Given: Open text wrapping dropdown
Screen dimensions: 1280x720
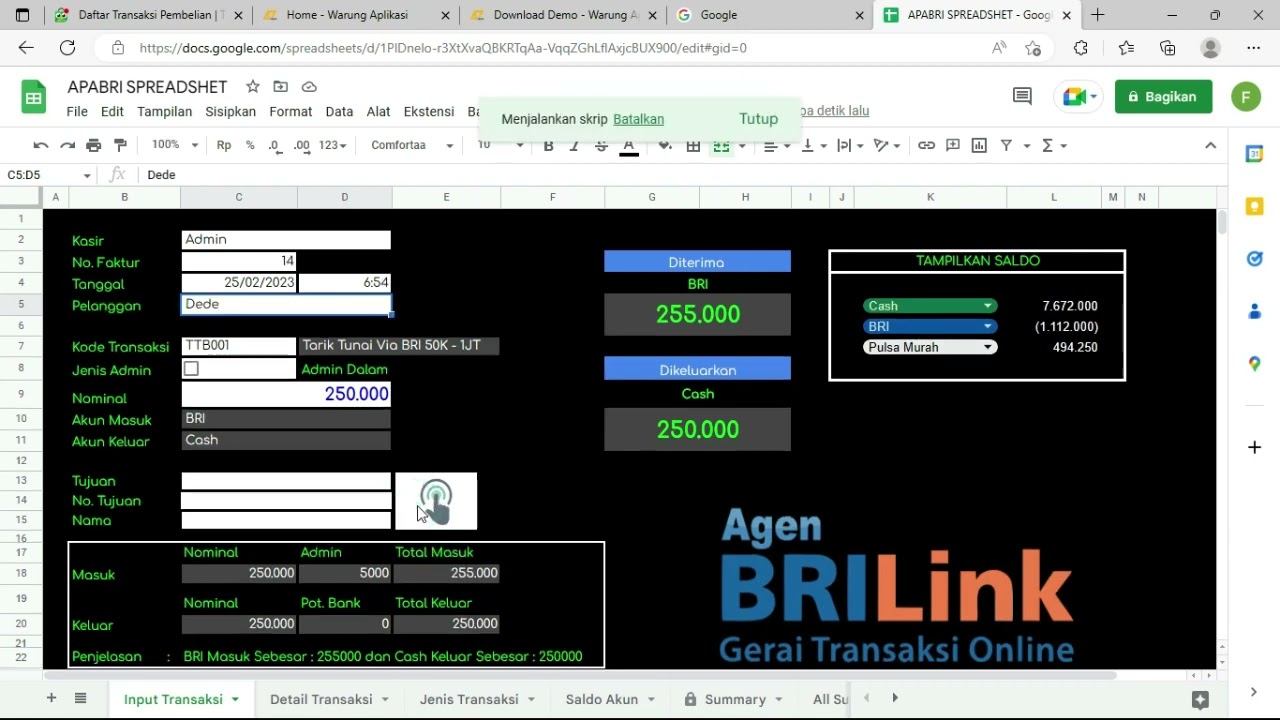Looking at the screenshot, I should (850, 146).
